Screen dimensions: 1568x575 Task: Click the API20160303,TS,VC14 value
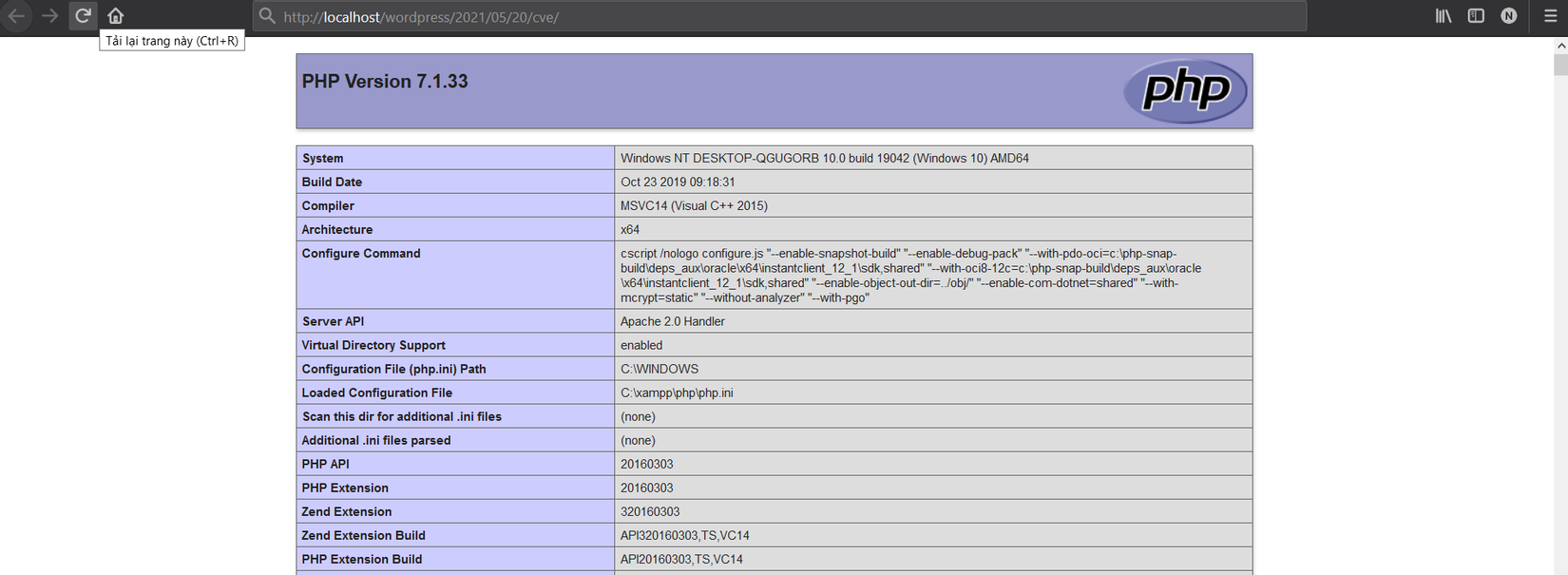point(682,560)
